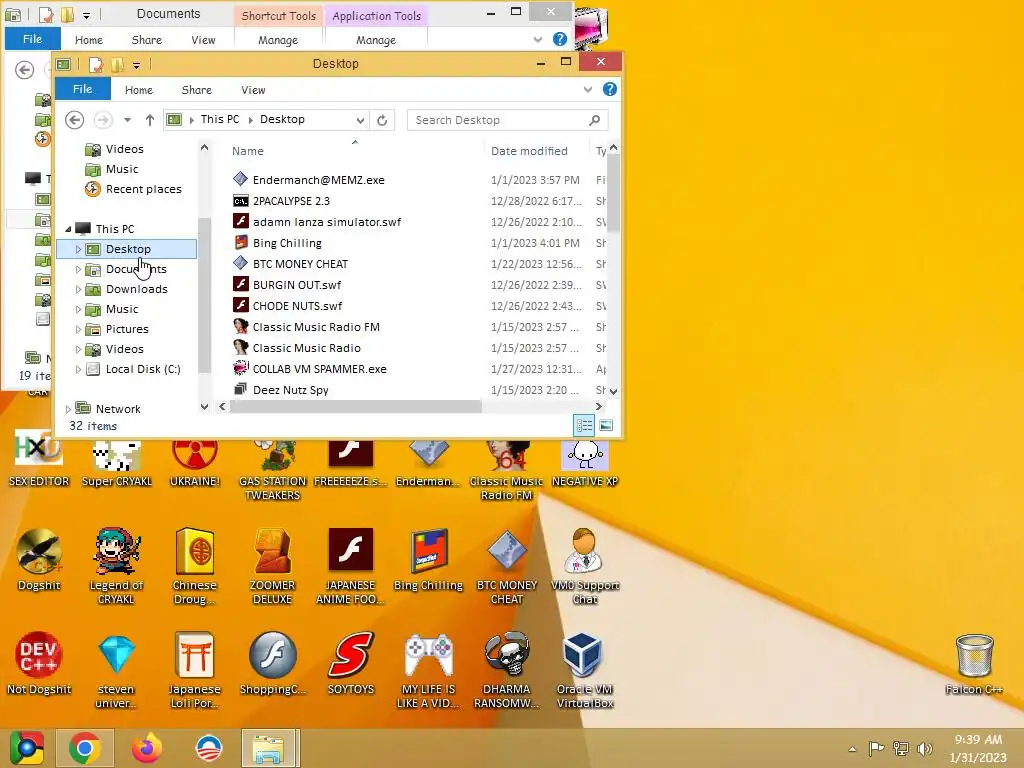Select COLLAB VM SPAMMER.exe file
Image resolution: width=1024 pixels, height=768 pixels.
pyautogui.click(x=319, y=369)
